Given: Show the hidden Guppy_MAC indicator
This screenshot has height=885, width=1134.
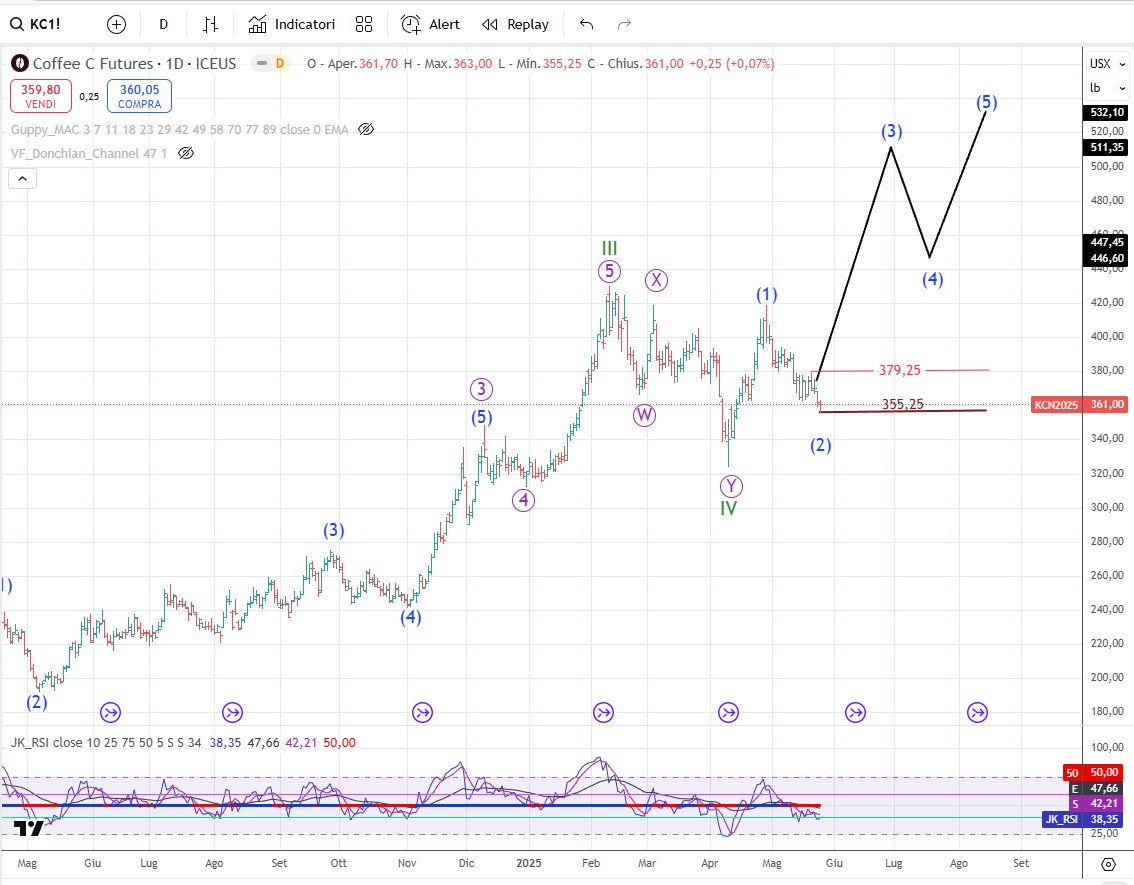Looking at the screenshot, I should [x=366, y=129].
